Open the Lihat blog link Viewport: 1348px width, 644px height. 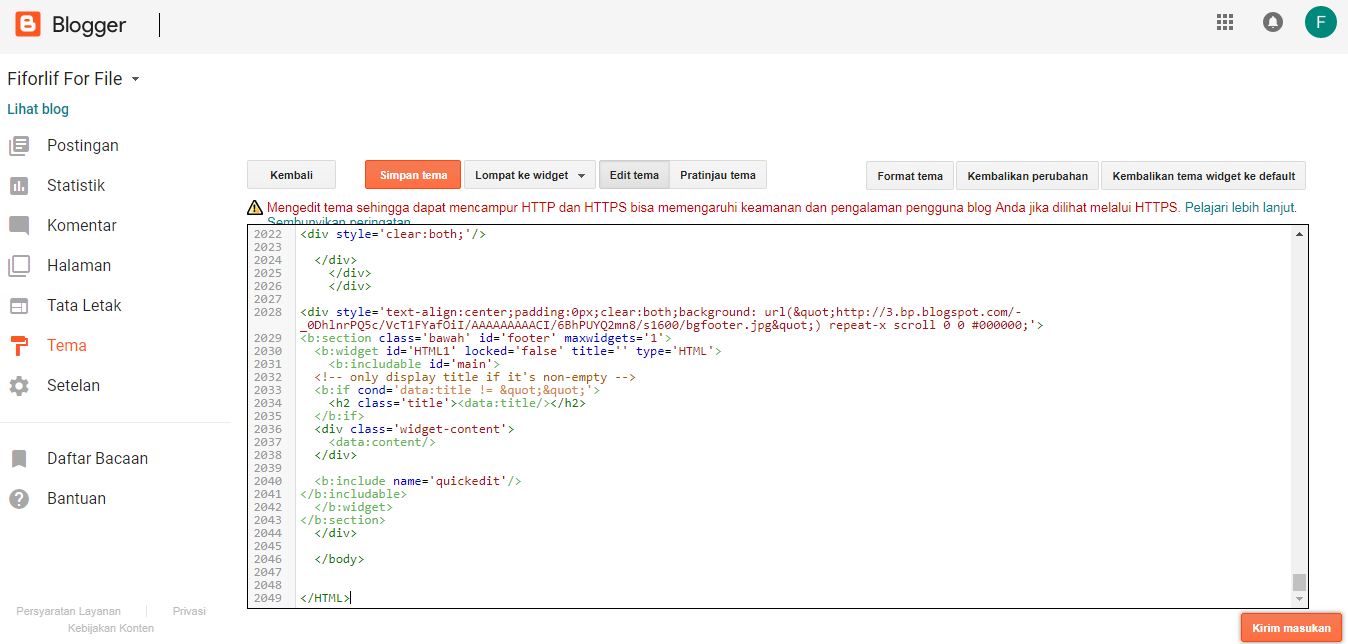click(x=38, y=109)
